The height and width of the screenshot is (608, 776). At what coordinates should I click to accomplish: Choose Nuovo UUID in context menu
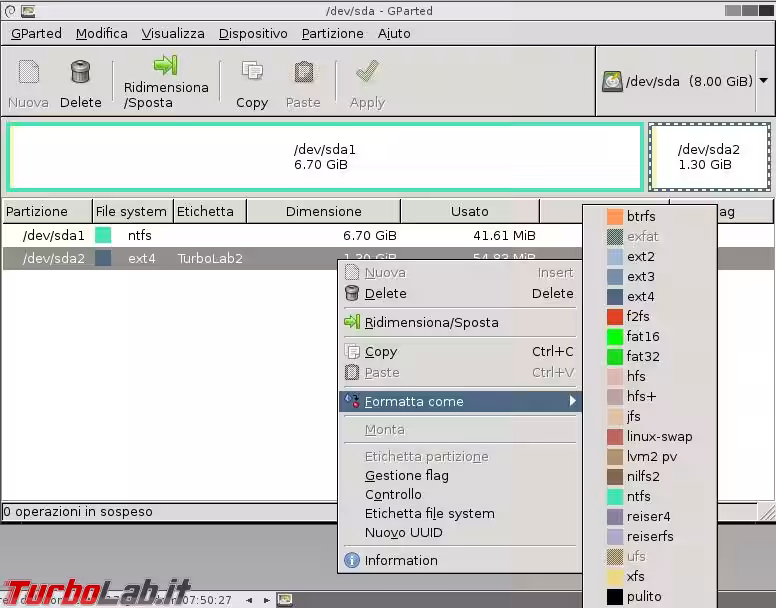click(x=403, y=533)
